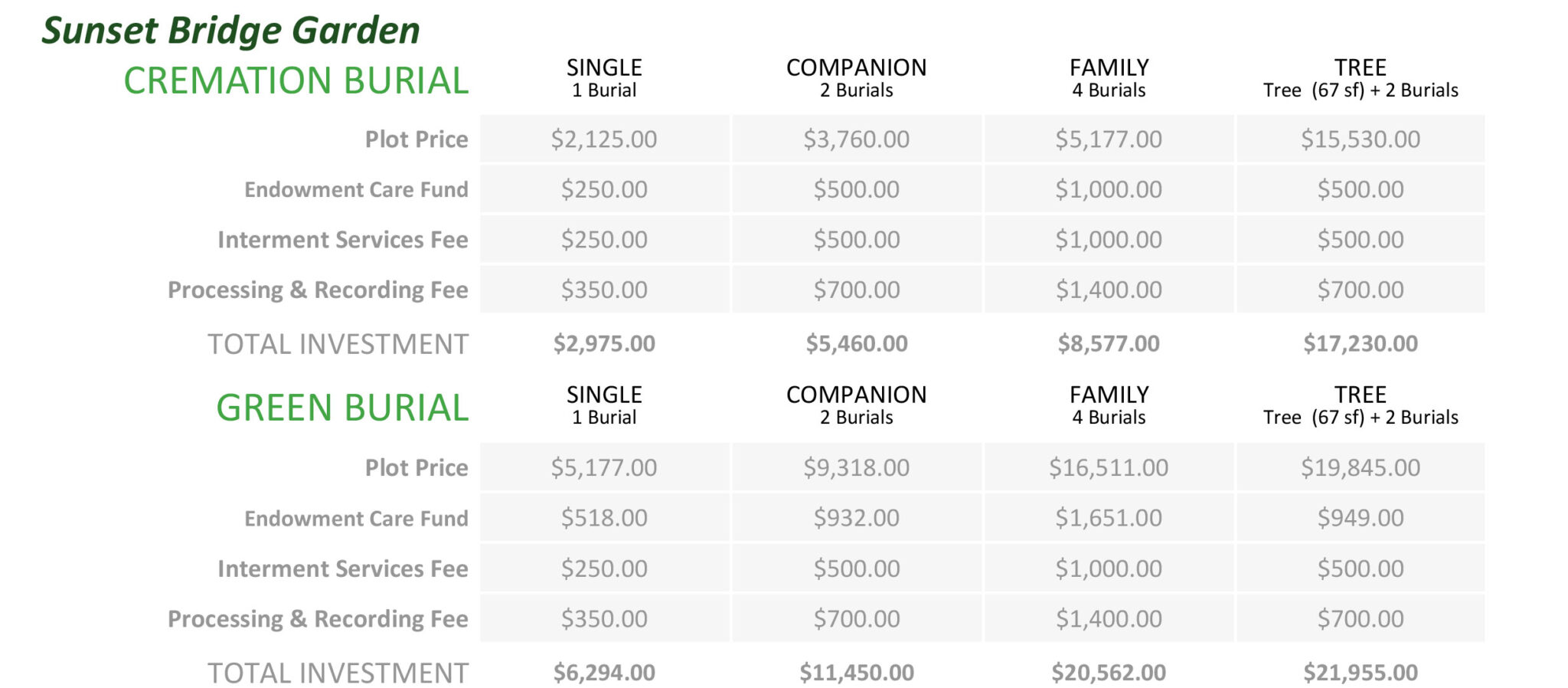Select the $6,294.00 green total investment
This screenshot has width=1568, height=688.
[x=603, y=673]
